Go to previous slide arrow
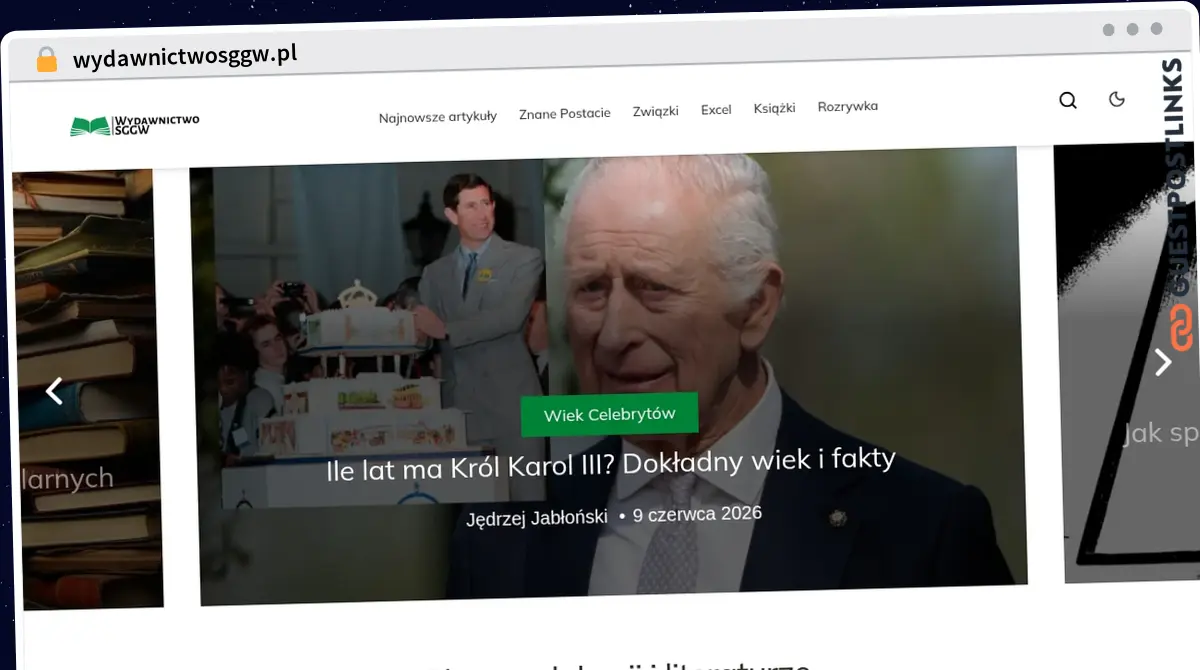Image resolution: width=1200 pixels, height=670 pixels. coord(55,390)
